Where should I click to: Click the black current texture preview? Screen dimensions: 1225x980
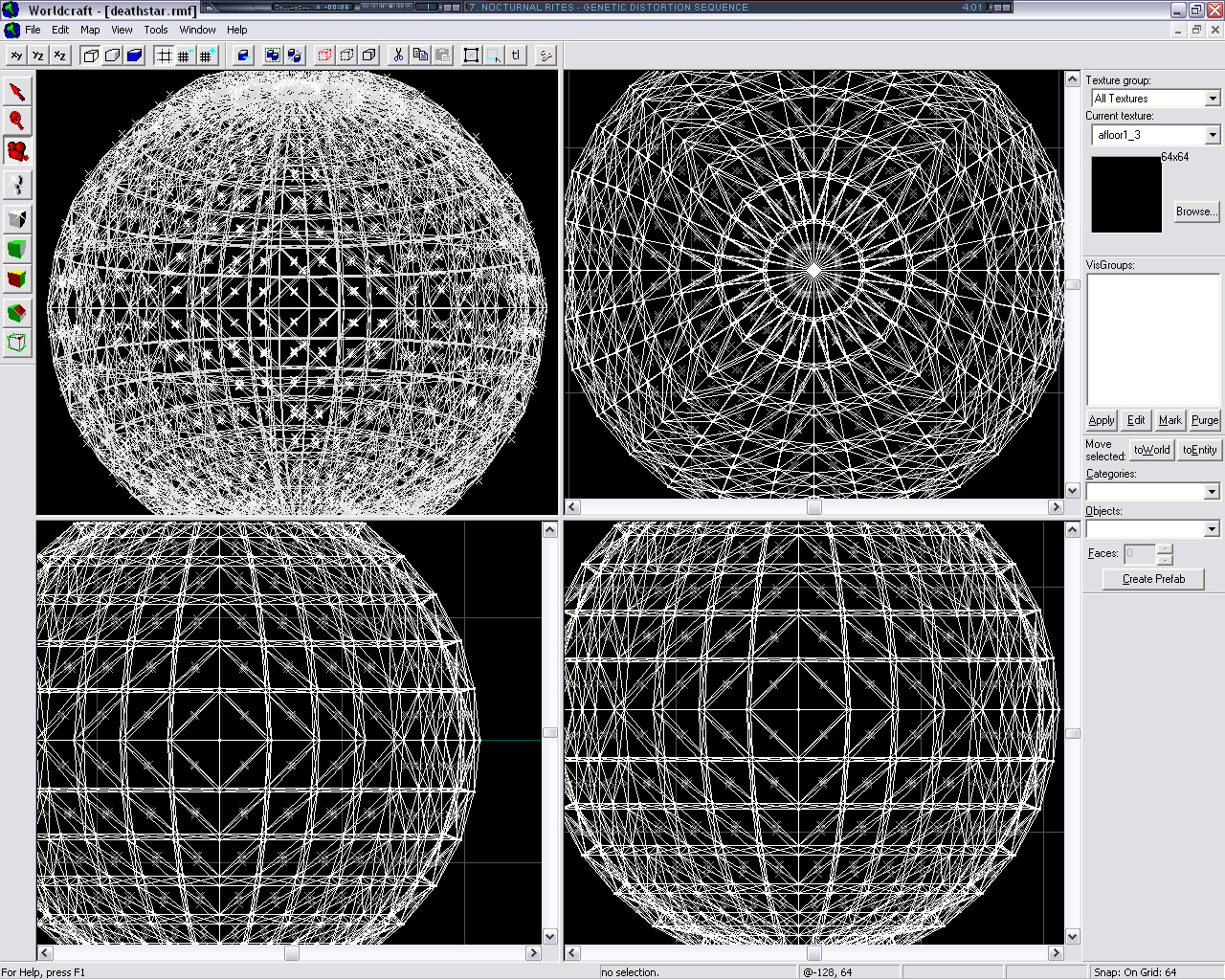1126,194
